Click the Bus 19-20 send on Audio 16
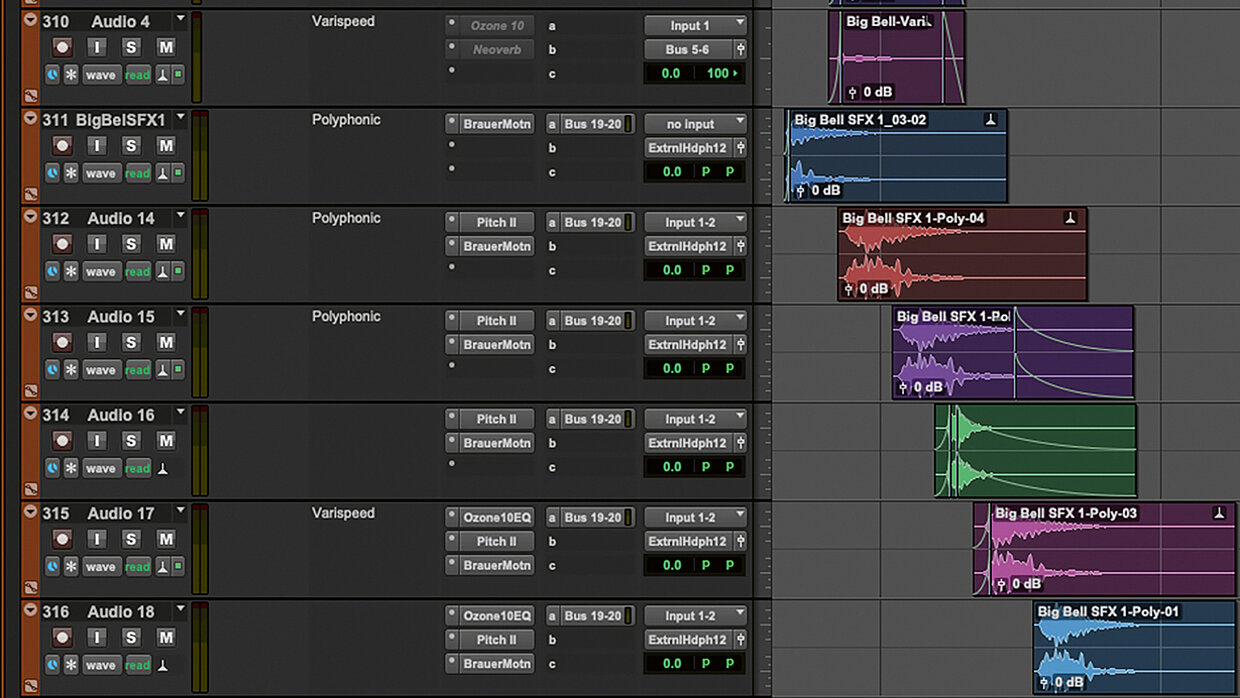This screenshot has width=1240, height=698. point(592,419)
